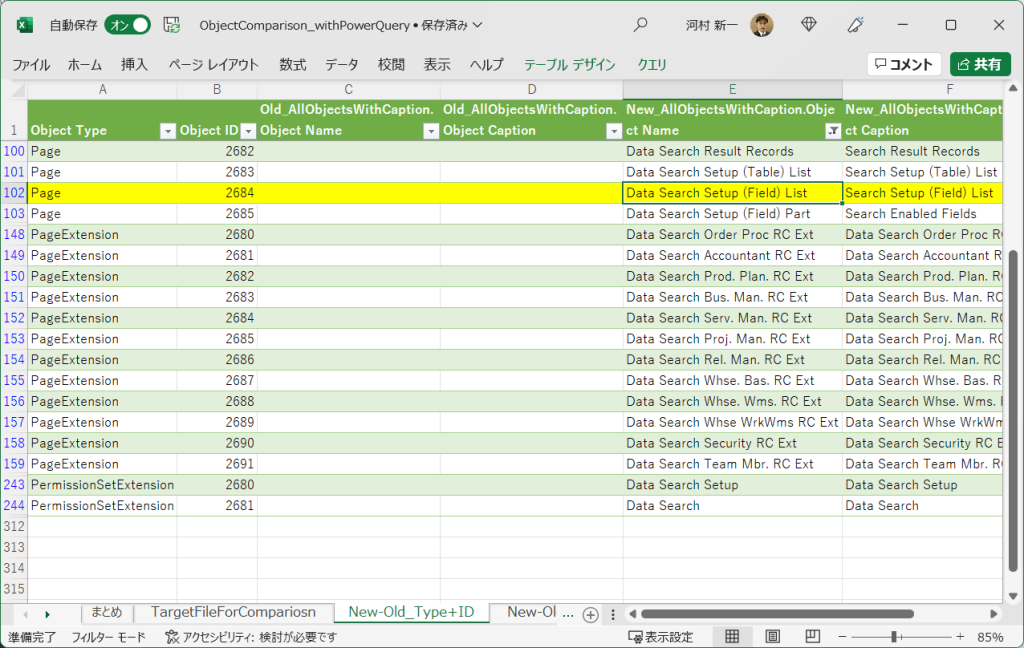Viewport: 1024px width, 648px height.
Task: Click the save icon beside AutoSave
Action: coord(172,25)
